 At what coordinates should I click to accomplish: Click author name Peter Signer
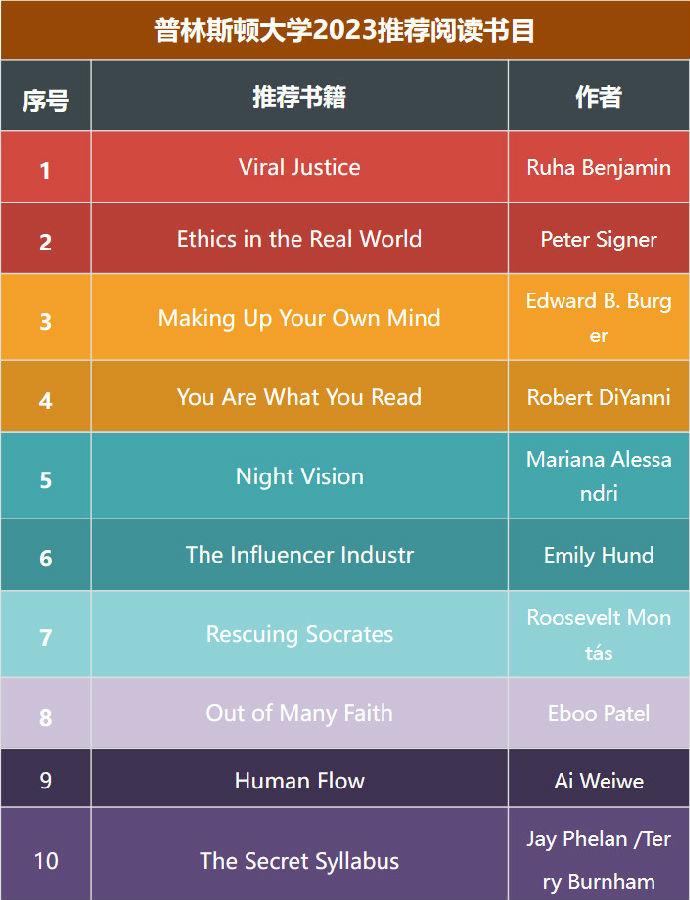(x=598, y=239)
